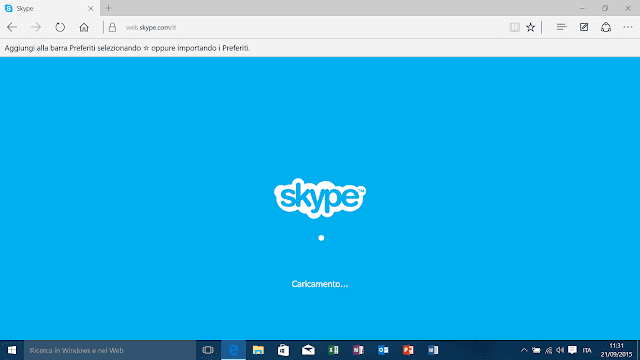Add page to favorites with star
Viewport: 640px width, 360px height.
(x=530, y=27)
